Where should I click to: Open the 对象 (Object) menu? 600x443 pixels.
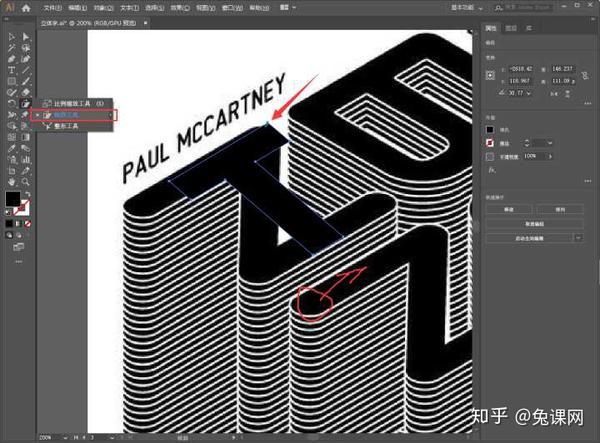[104, 8]
